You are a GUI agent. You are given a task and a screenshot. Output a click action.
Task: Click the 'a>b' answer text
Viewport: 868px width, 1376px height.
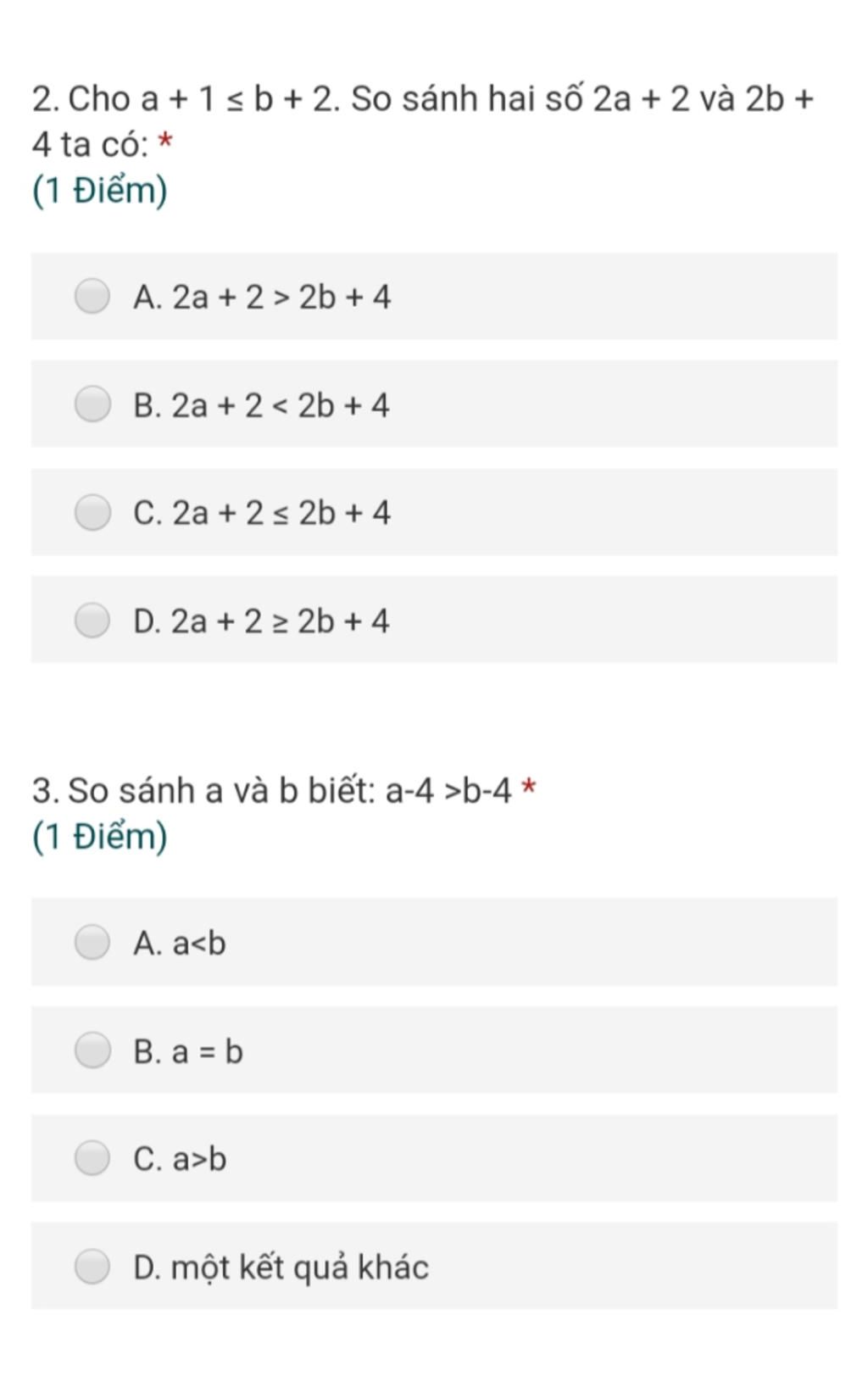(199, 1159)
